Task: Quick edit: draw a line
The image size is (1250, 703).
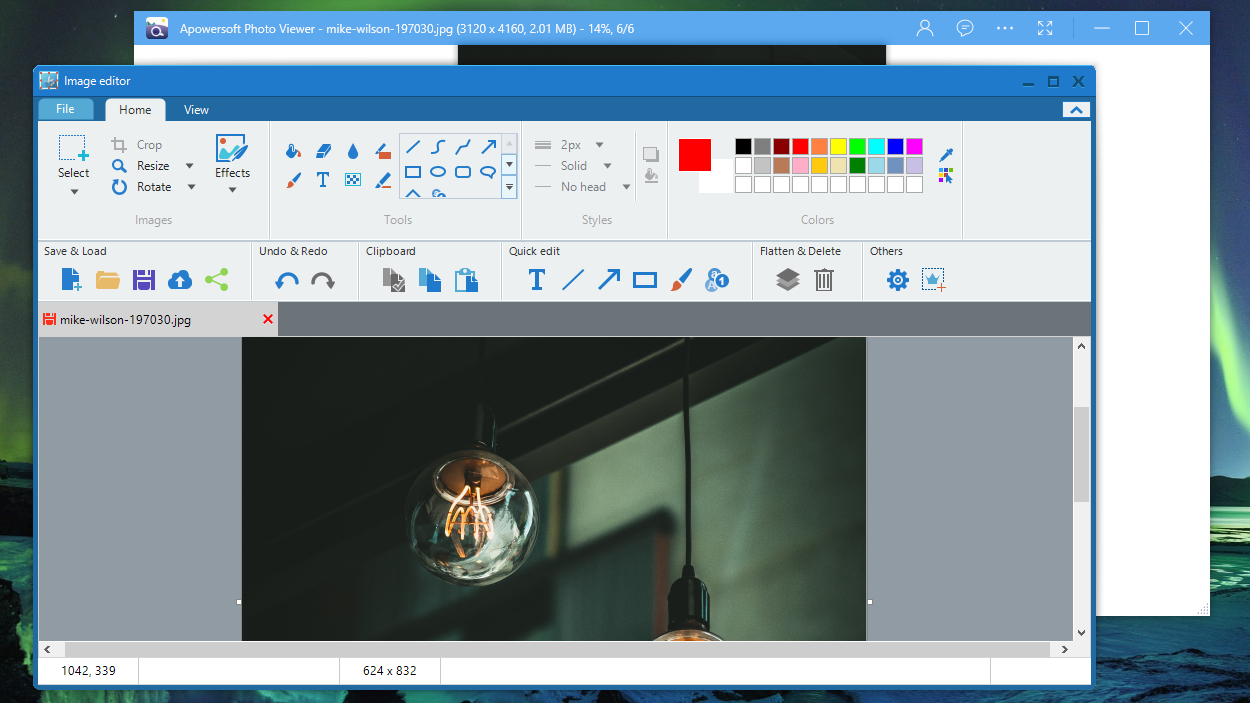Action: (x=573, y=280)
